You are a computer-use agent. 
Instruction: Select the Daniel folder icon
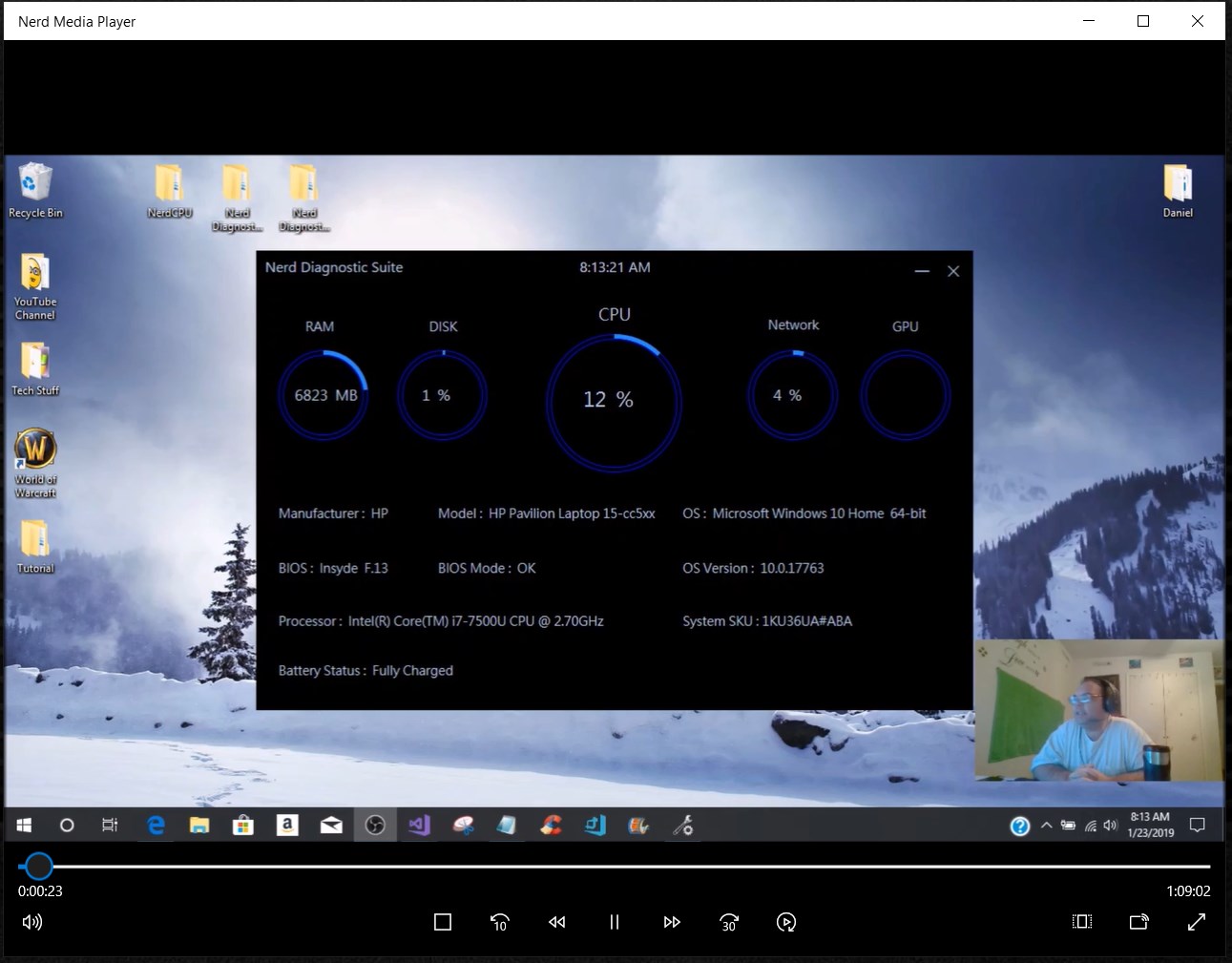[1178, 191]
